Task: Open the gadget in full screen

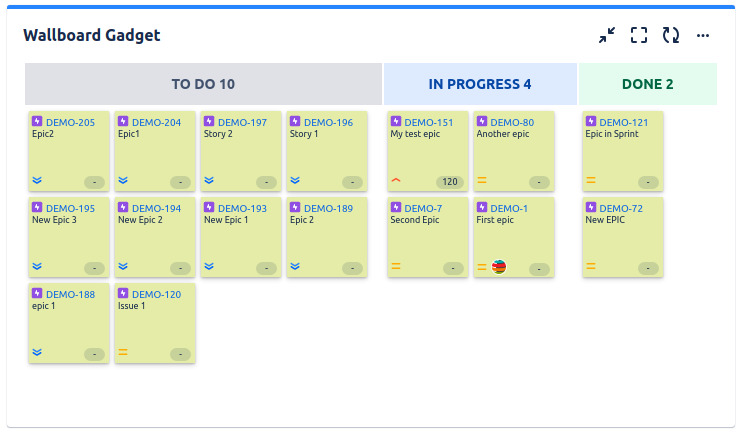Action: pyautogui.click(x=639, y=35)
